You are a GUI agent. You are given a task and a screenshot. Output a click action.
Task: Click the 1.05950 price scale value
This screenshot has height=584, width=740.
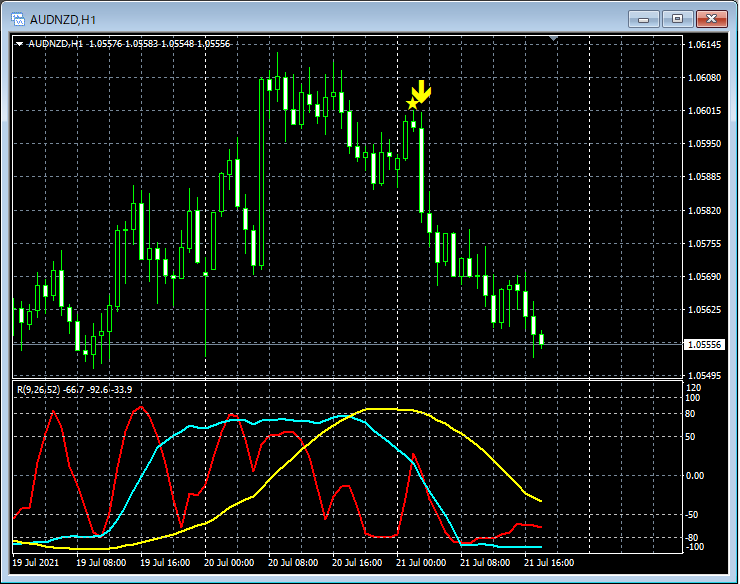click(x=705, y=144)
